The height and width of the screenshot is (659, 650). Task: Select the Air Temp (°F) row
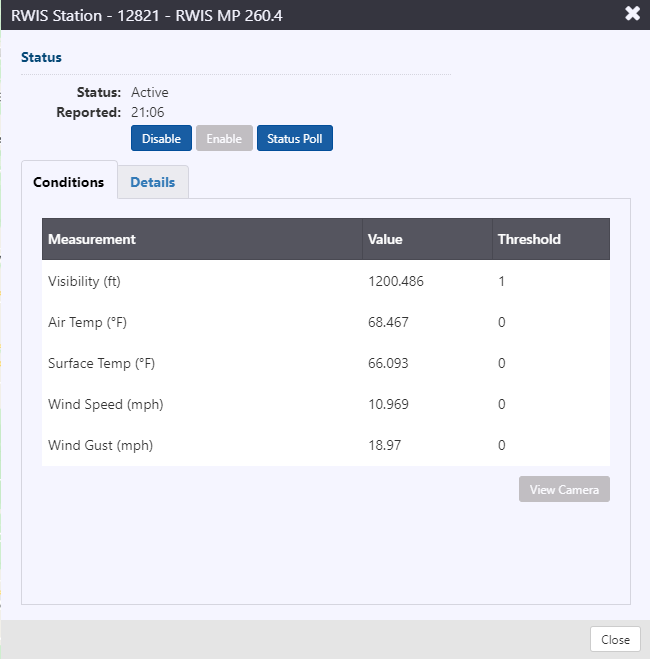(326, 322)
